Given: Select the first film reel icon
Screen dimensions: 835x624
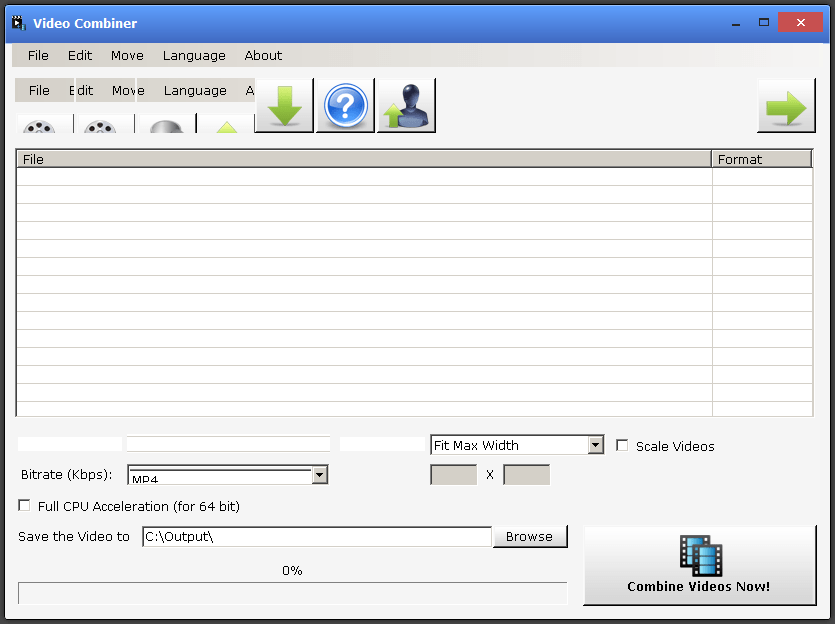Looking at the screenshot, I should click(40, 127).
